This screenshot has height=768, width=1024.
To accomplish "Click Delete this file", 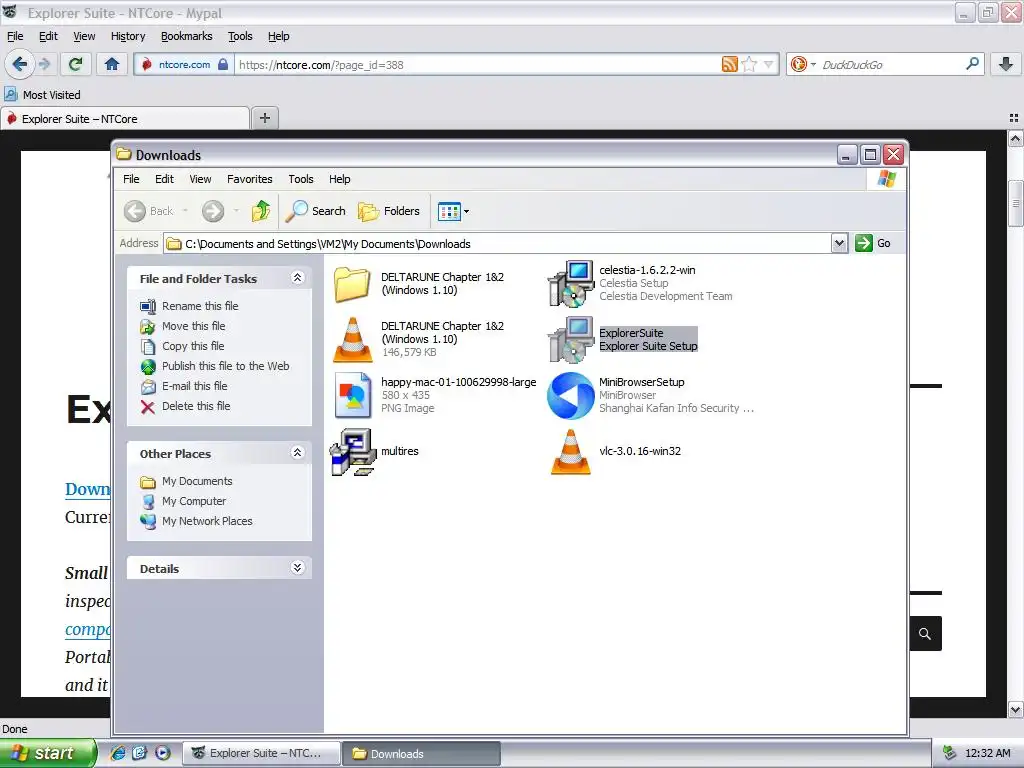I will coord(196,406).
